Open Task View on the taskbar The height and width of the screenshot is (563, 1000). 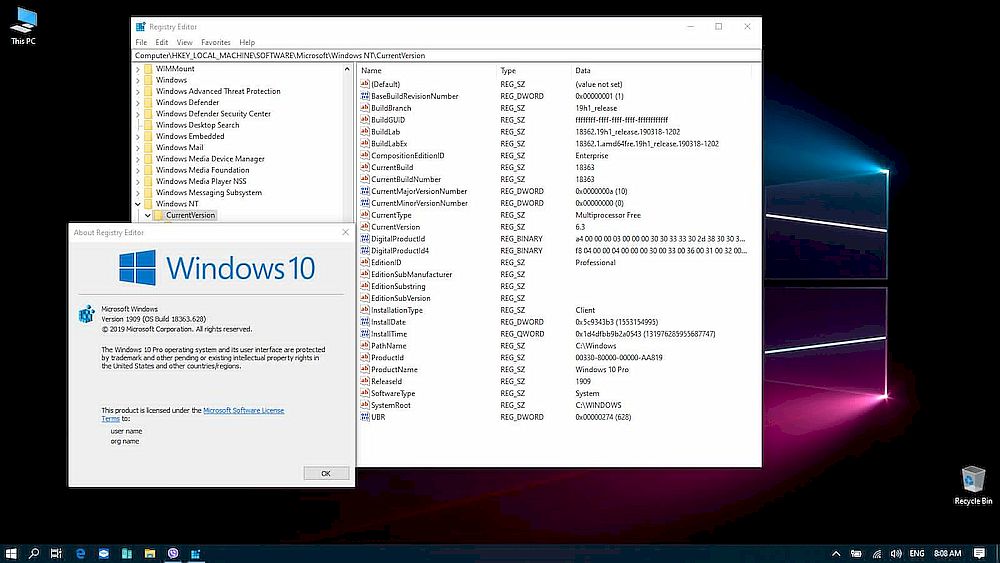click(56, 553)
